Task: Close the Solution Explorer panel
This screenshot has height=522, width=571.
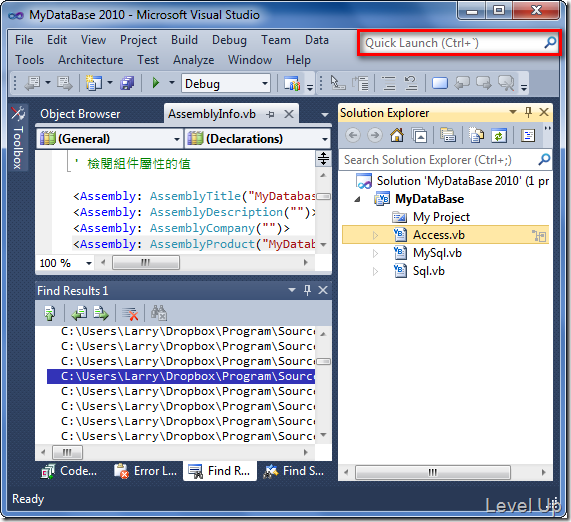Action: pyautogui.click(x=544, y=112)
